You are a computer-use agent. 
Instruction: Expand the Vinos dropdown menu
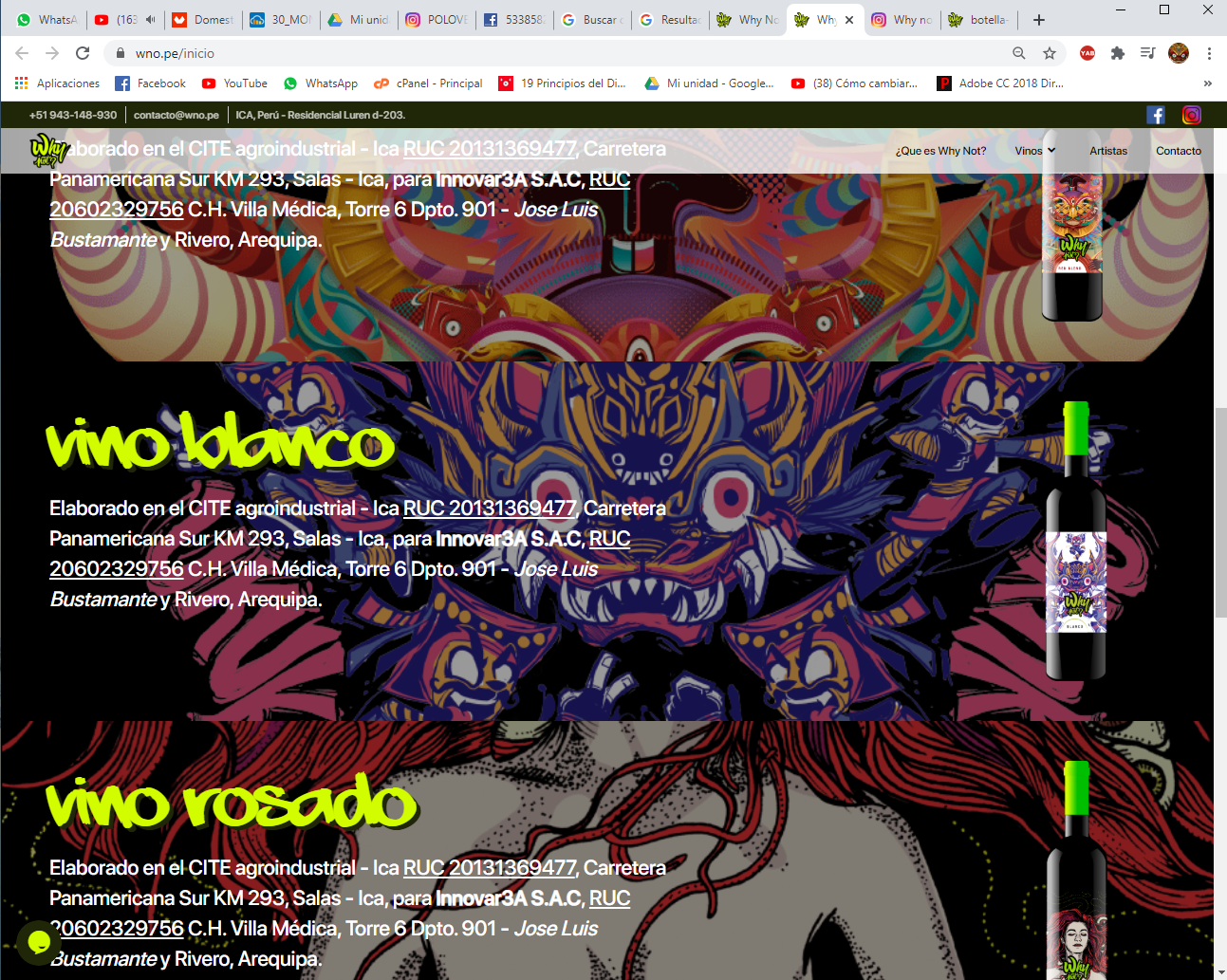click(1034, 151)
